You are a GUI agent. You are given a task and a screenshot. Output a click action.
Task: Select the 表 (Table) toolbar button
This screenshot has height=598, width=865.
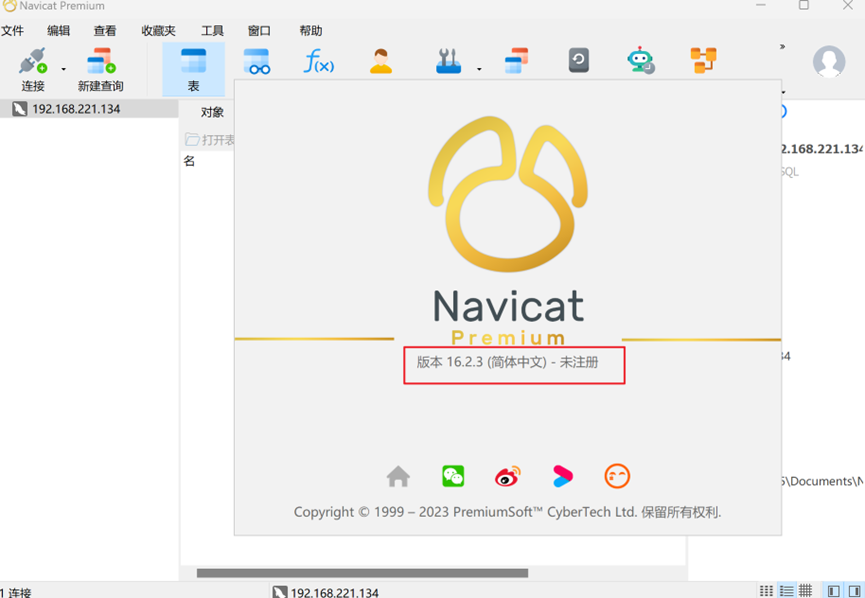[193, 69]
